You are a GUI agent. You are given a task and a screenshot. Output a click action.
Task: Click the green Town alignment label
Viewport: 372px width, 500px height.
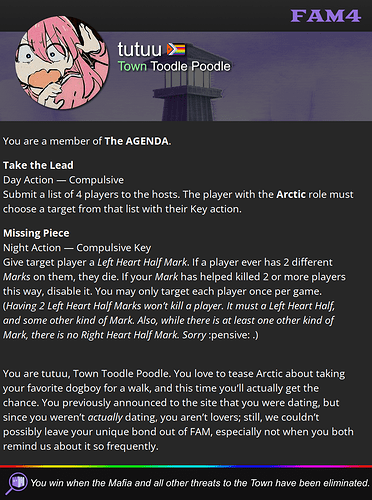click(132, 66)
